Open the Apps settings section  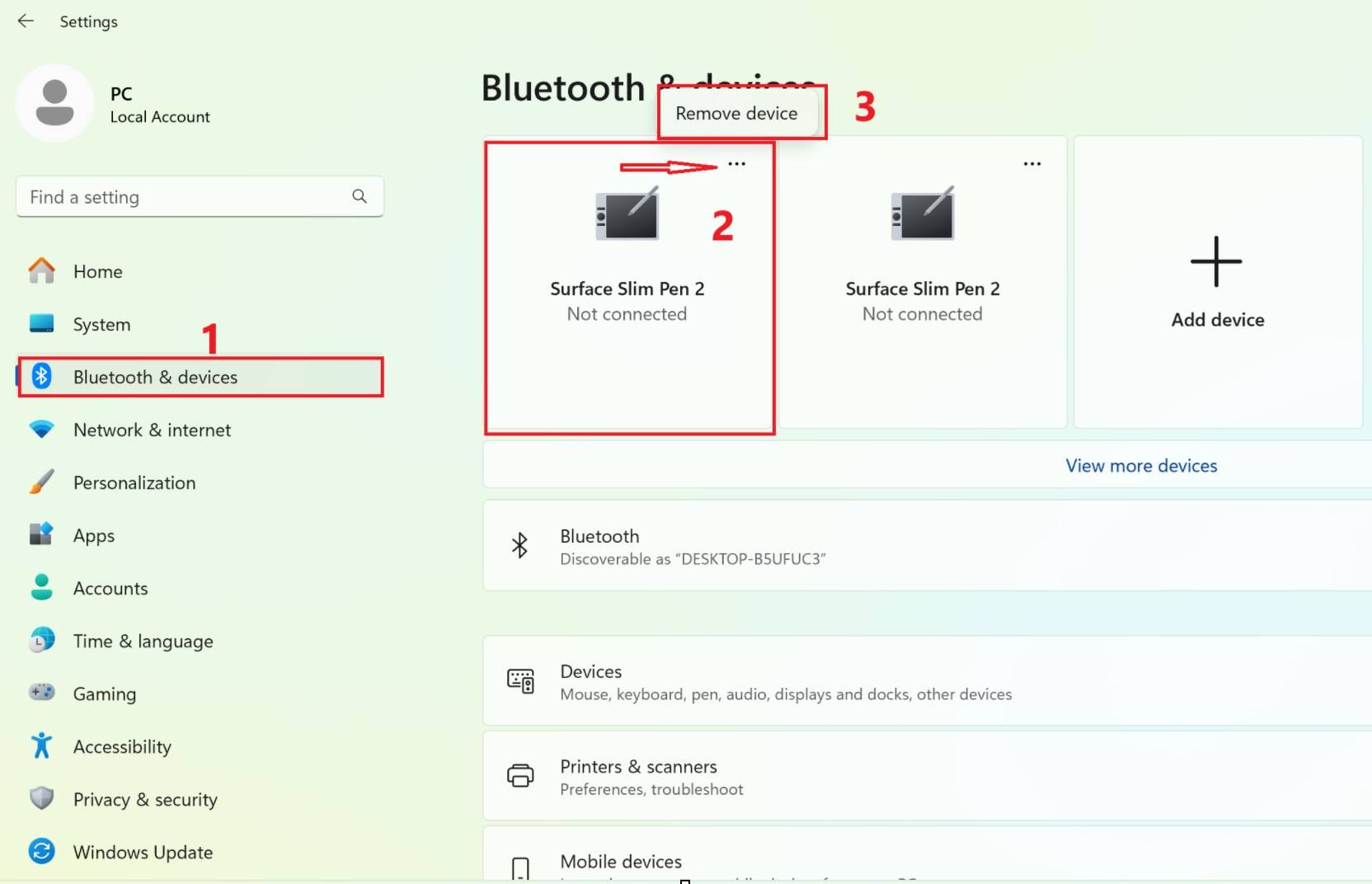tap(200, 535)
